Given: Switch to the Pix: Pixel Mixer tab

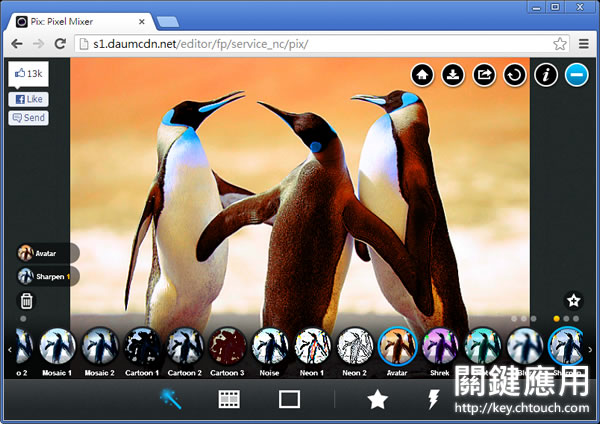Looking at the screenshot, I should click(80, 20).
